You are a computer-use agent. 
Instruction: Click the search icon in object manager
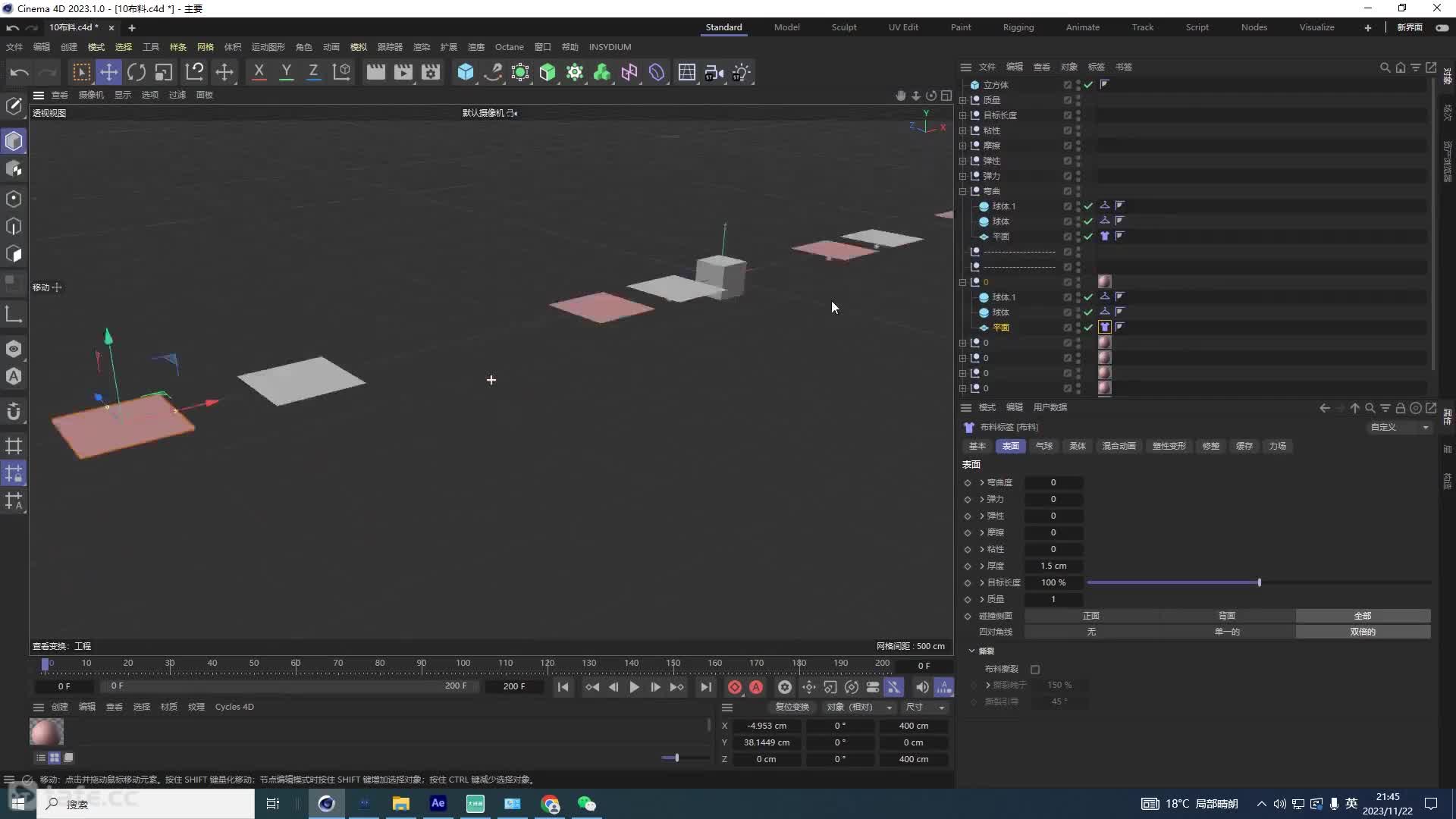click(x=1385, y=67)
